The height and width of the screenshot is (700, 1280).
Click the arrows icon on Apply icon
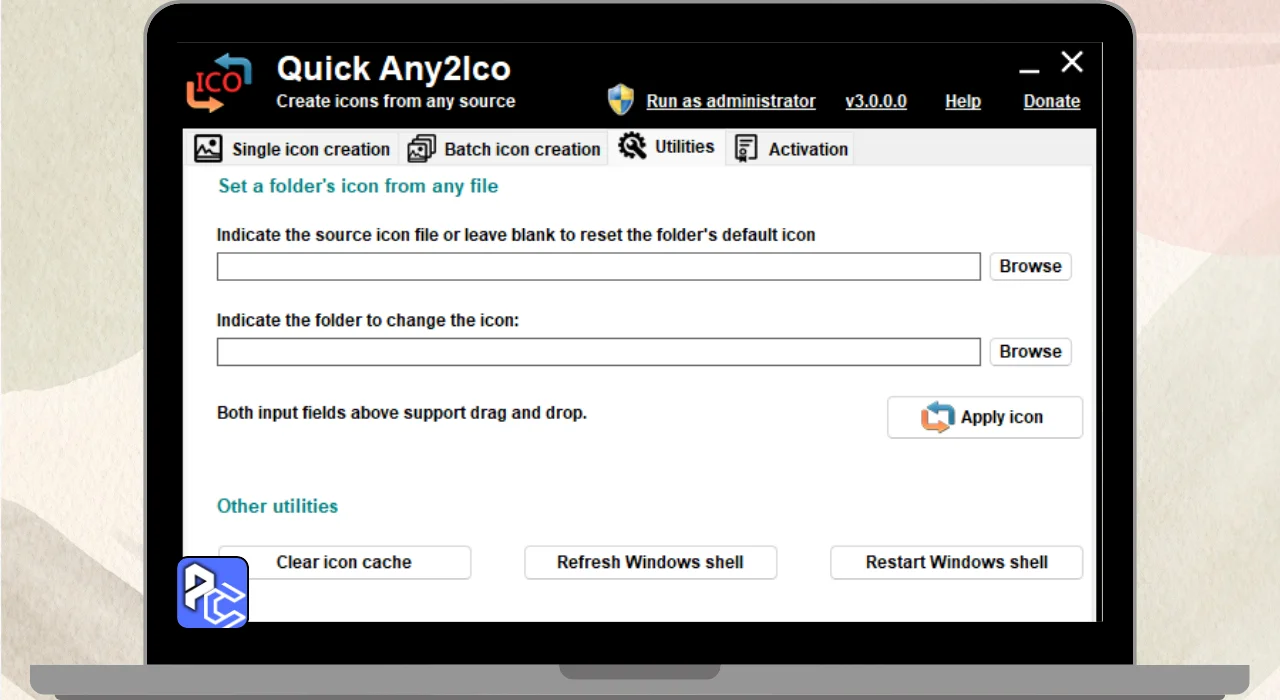point(937,417)
